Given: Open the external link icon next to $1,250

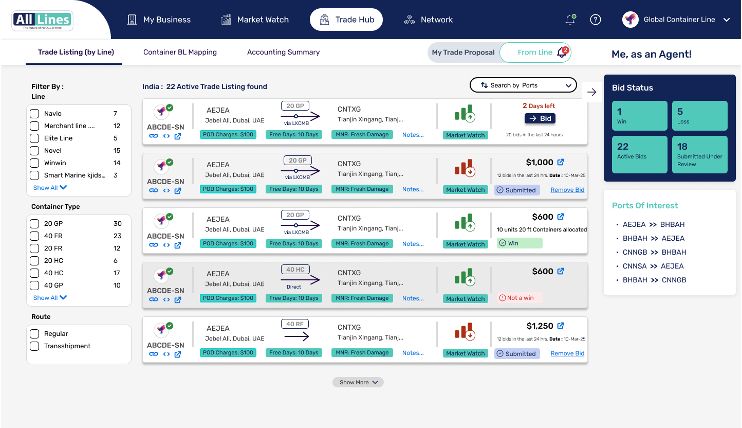Looking at the screenshot, I should coord(561,326).
